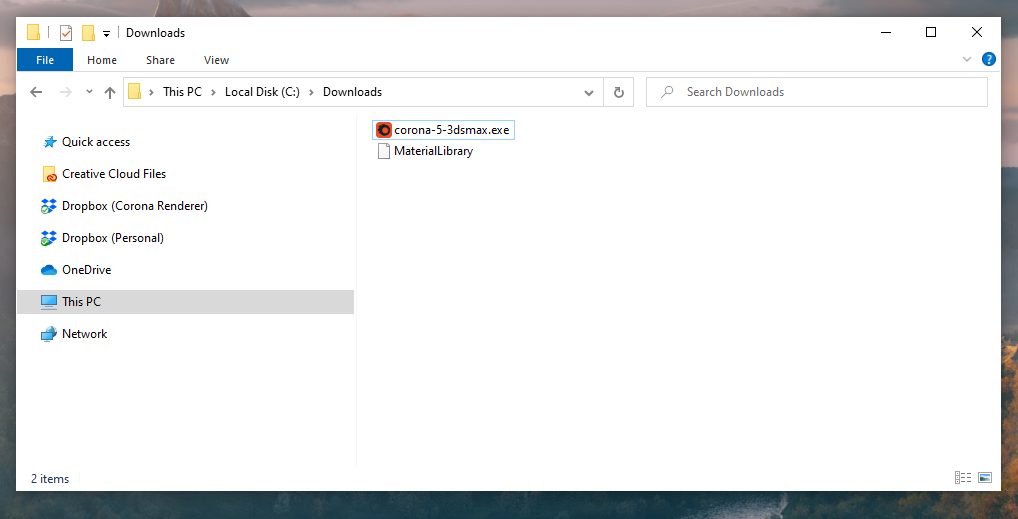The image size is (1018, 519).
Task: Click Local Disk (C:) in breadcrumb path
Action: click(261, 92)
